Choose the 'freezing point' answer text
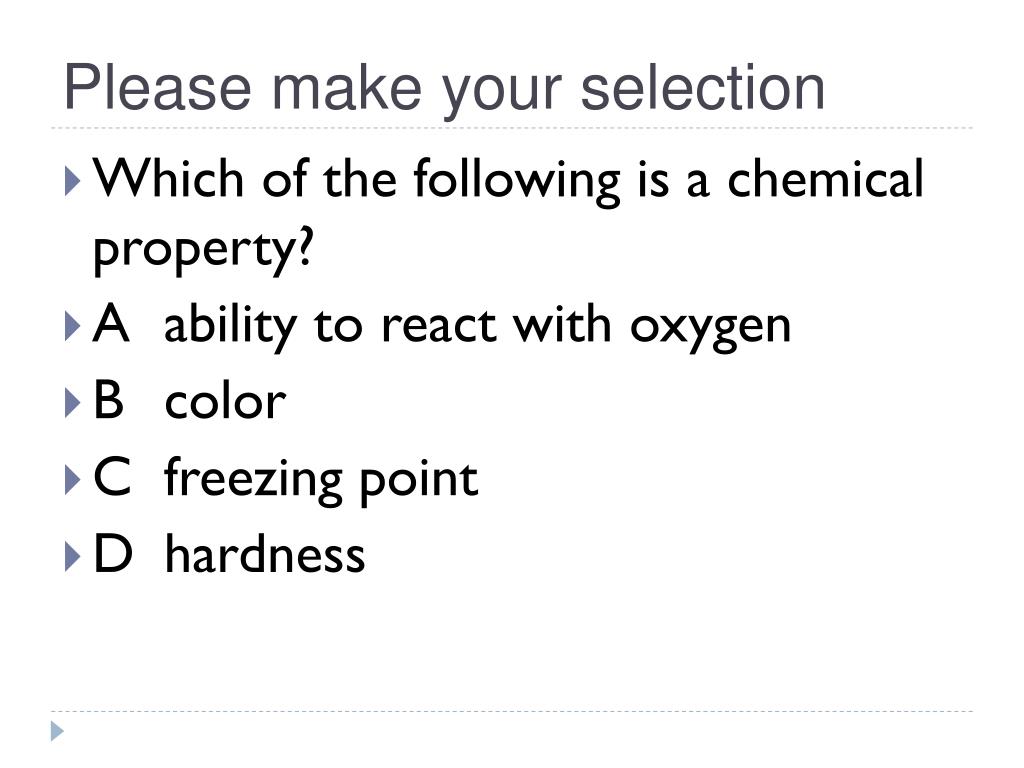 (x=321, y=480)
